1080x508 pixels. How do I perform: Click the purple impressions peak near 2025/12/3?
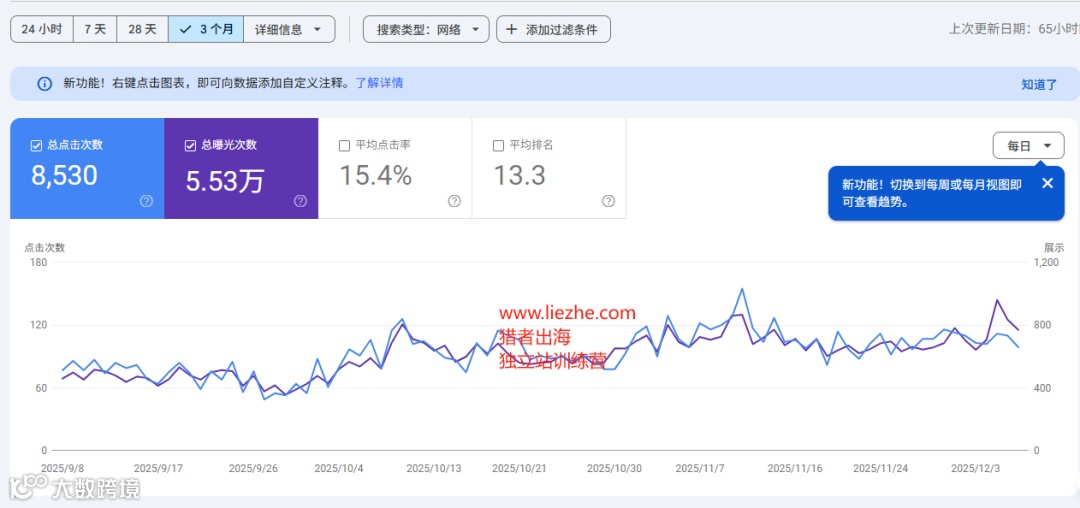click(x=997, y=300)
